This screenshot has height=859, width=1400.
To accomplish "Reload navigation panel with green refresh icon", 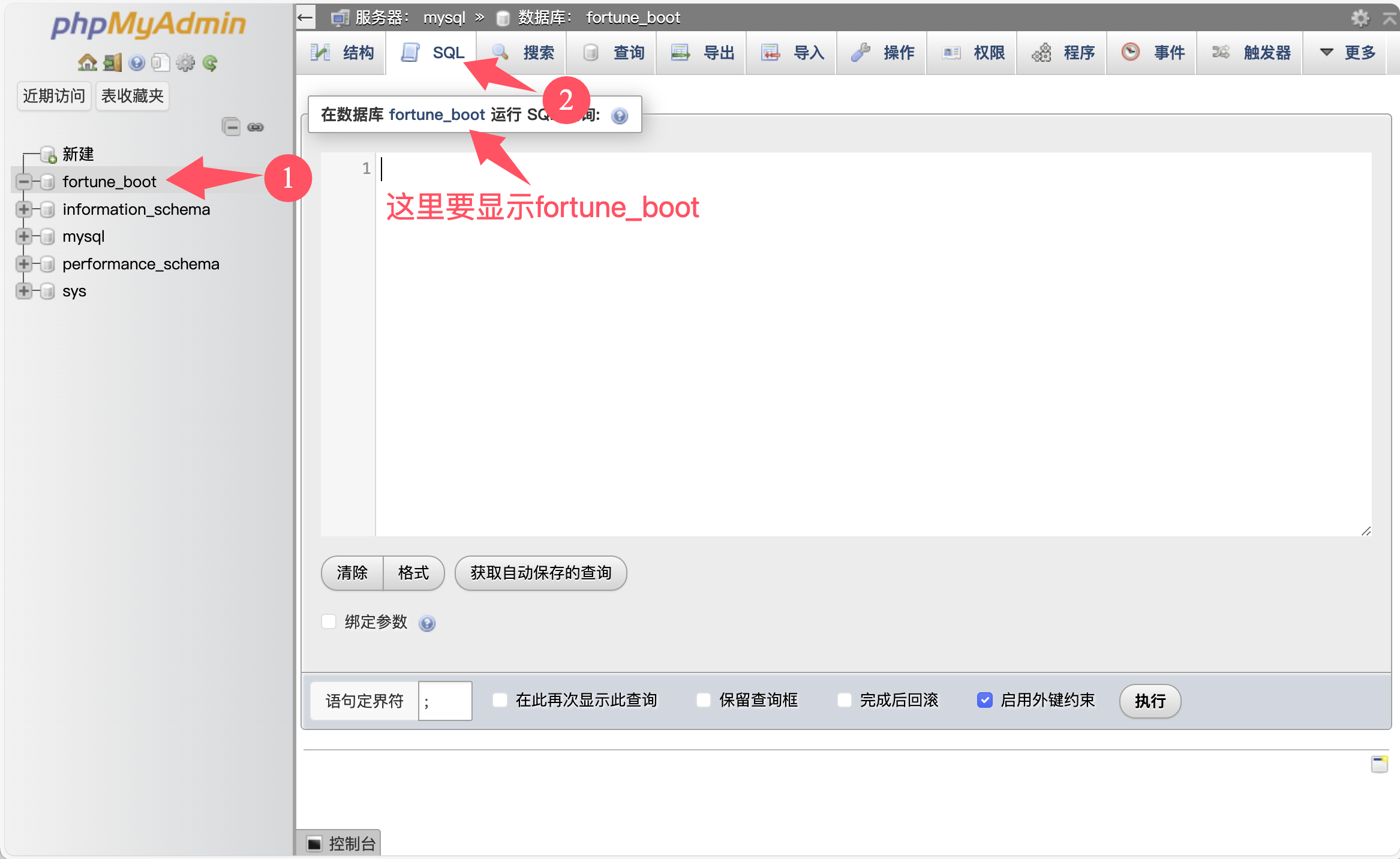I will click(x=210, y=62).
